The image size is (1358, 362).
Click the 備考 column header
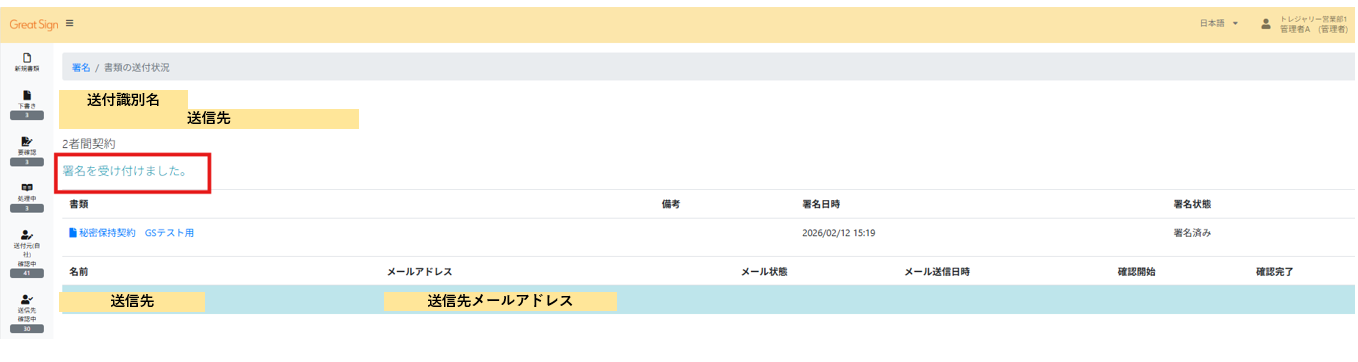(671, 204)
